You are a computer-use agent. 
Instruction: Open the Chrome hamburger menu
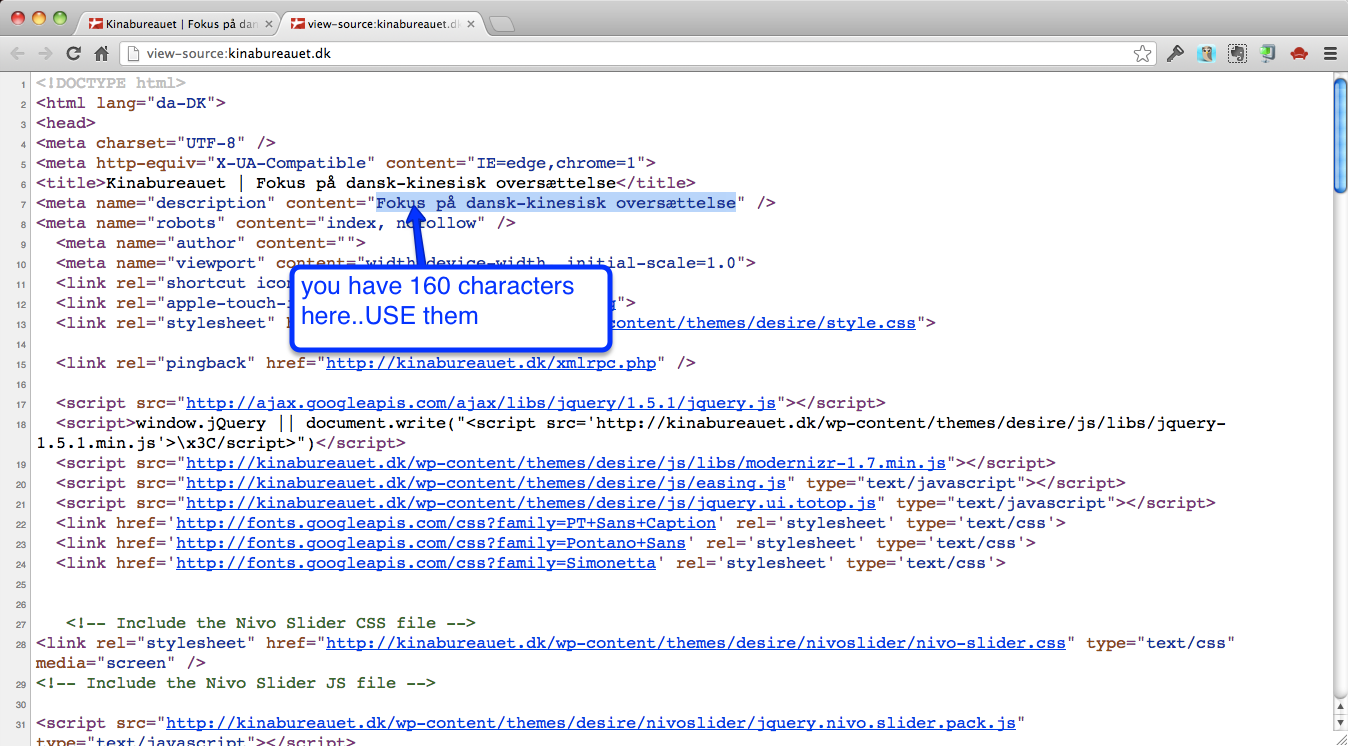(1330, 54)
